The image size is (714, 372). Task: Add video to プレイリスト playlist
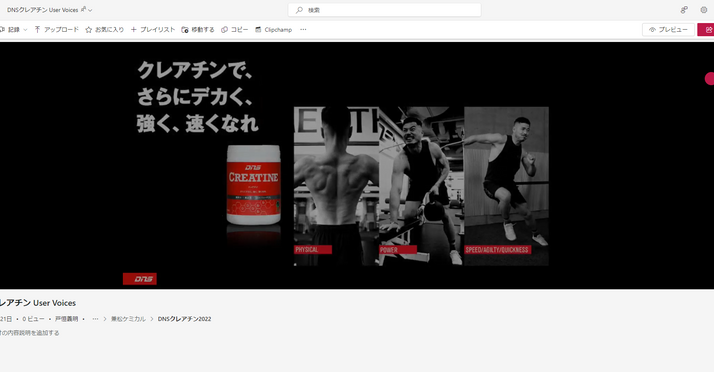pos(153,30)
